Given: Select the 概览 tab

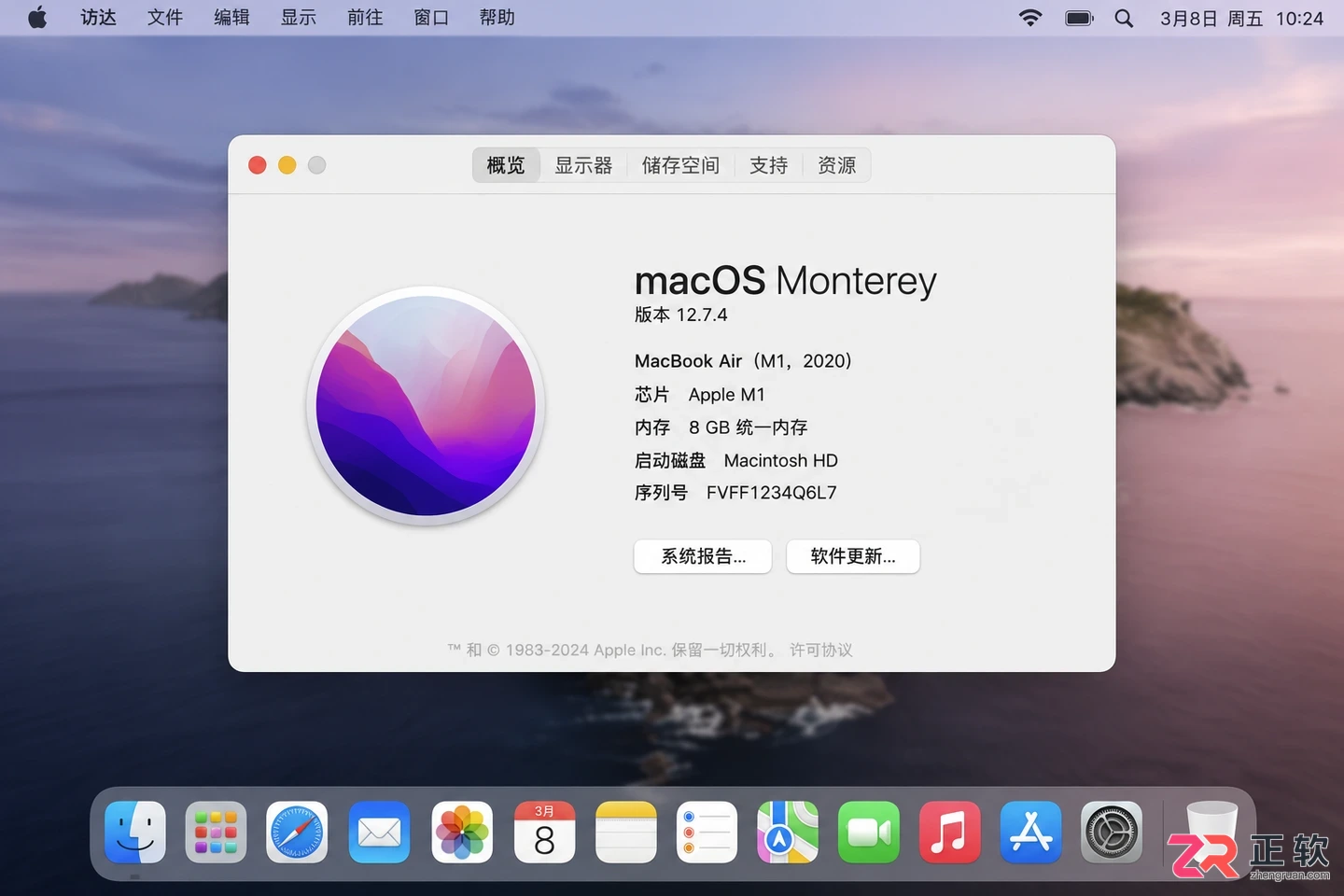Looking at the screenshot, I should (506, 165).
